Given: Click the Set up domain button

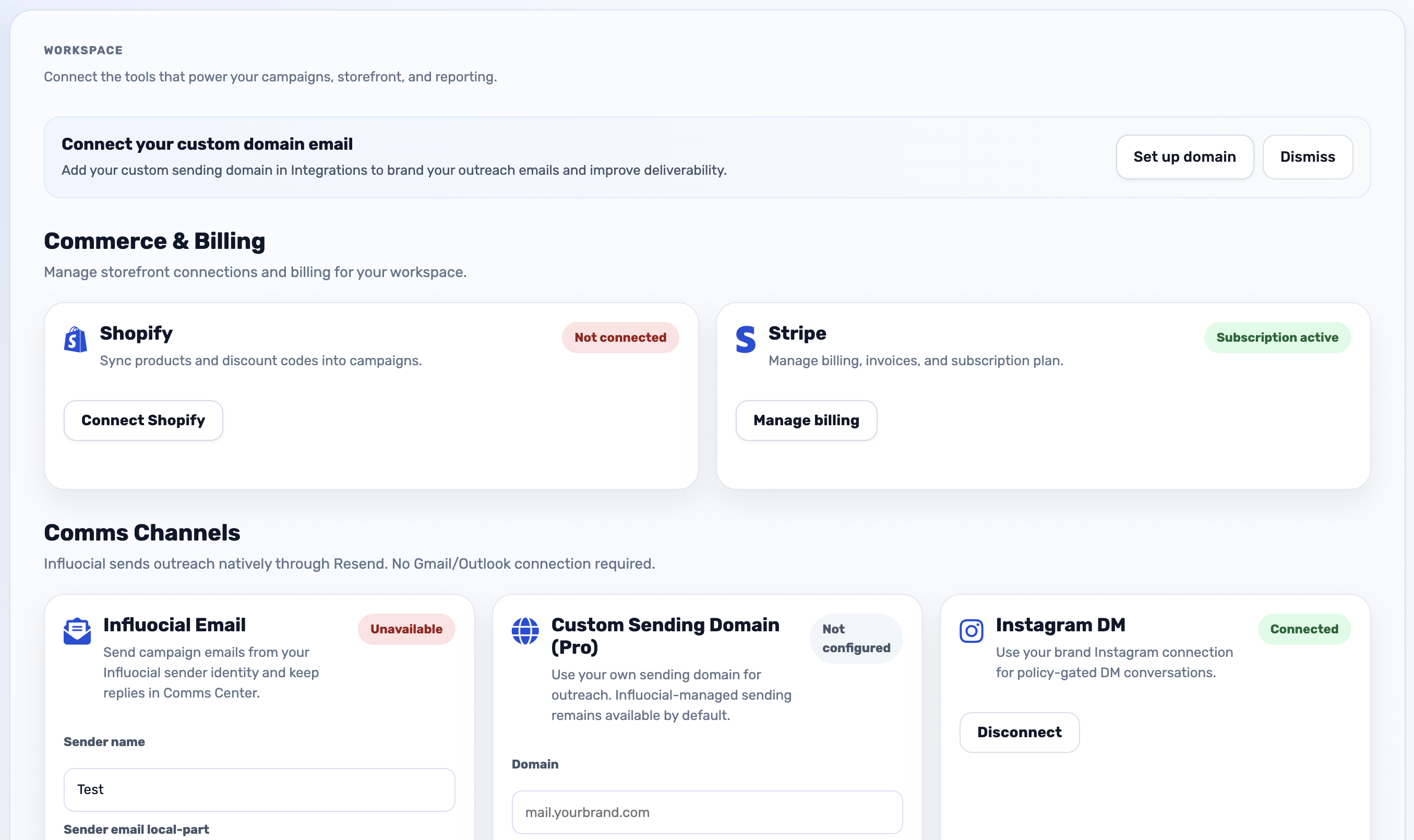Looking at the screenshot, I should point(1185,157).
